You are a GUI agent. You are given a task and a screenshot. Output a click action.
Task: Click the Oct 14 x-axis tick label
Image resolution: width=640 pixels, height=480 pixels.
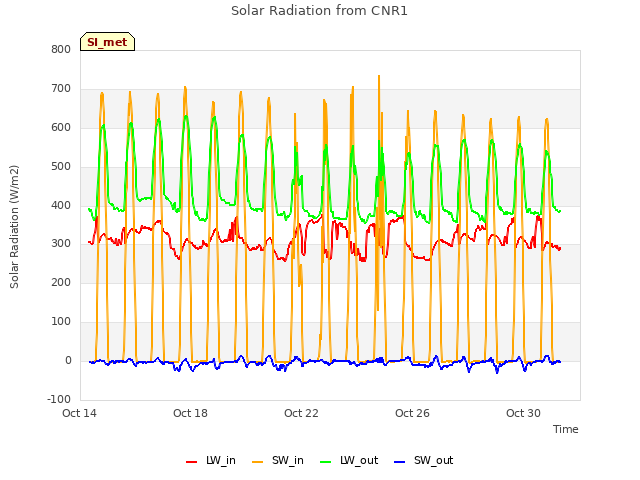79,413
